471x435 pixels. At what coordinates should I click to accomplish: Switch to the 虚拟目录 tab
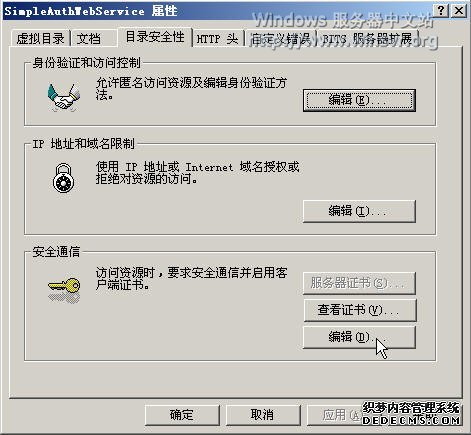(x=40, y=38)
